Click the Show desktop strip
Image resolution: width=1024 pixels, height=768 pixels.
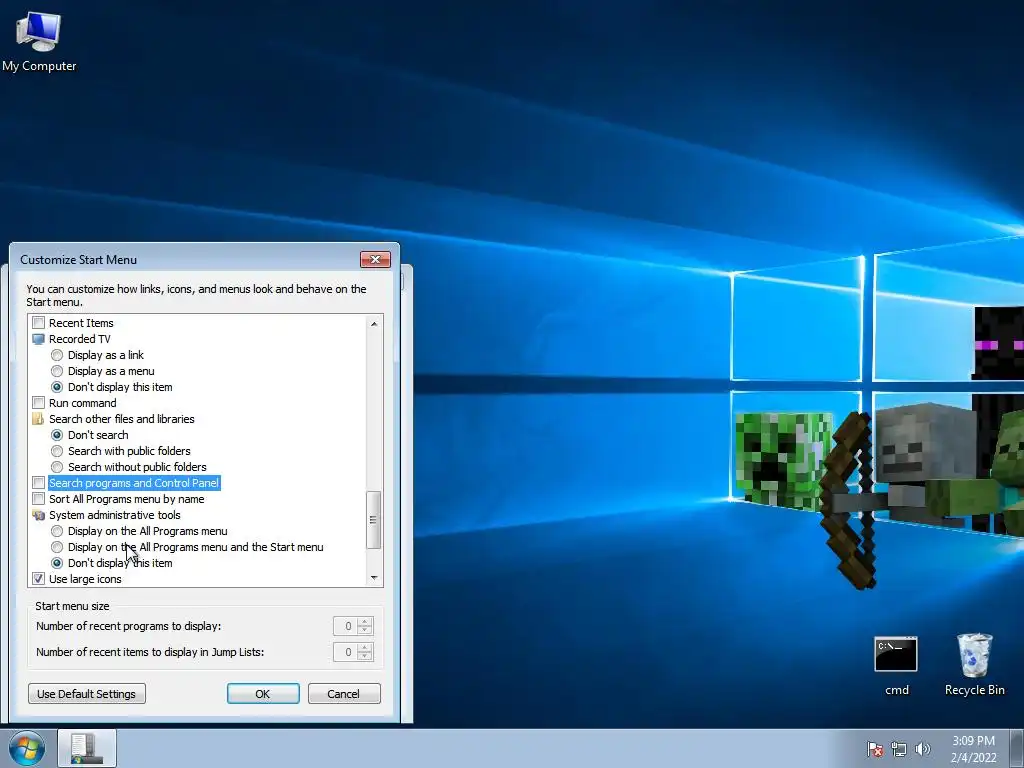(x=1017, y=748)
